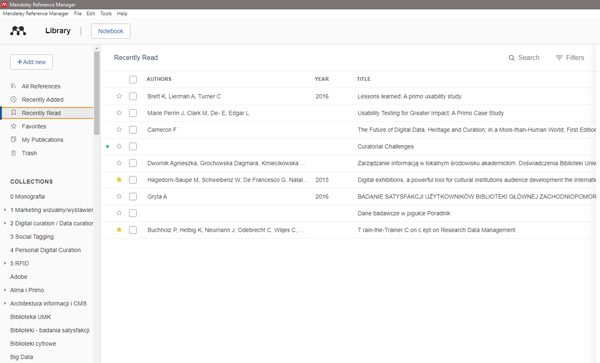Star the Cameron F reference

(x=119, y=130)
